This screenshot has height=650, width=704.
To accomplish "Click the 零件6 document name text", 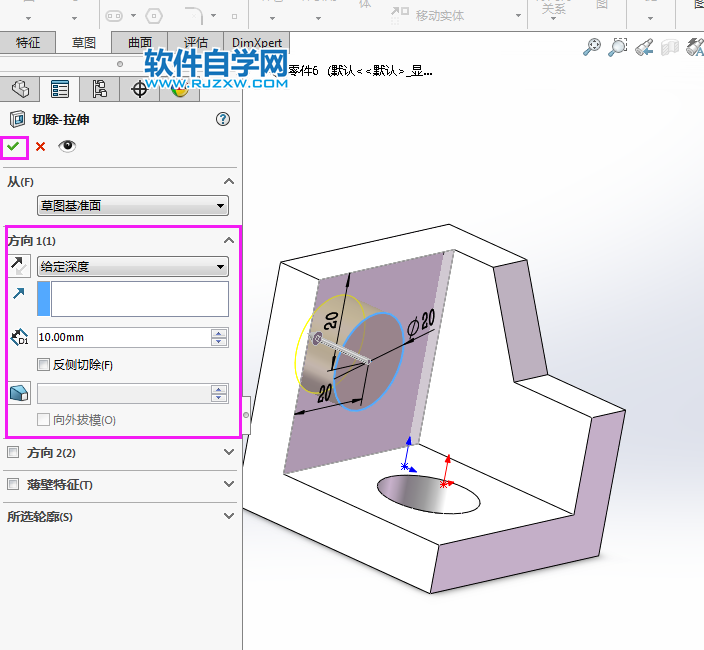I will pyautogui.click(x=304, y=70).
